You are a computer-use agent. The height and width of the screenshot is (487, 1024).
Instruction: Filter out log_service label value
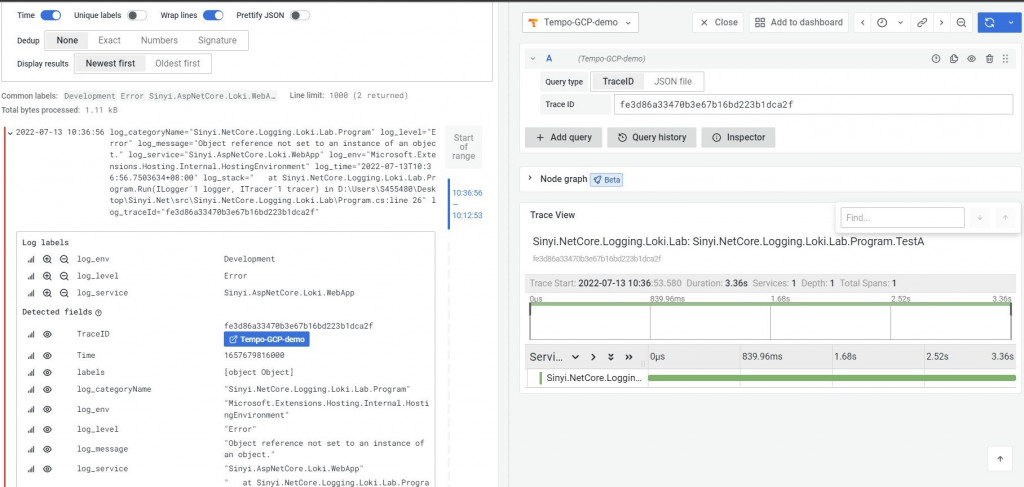(x=64, y=293)
